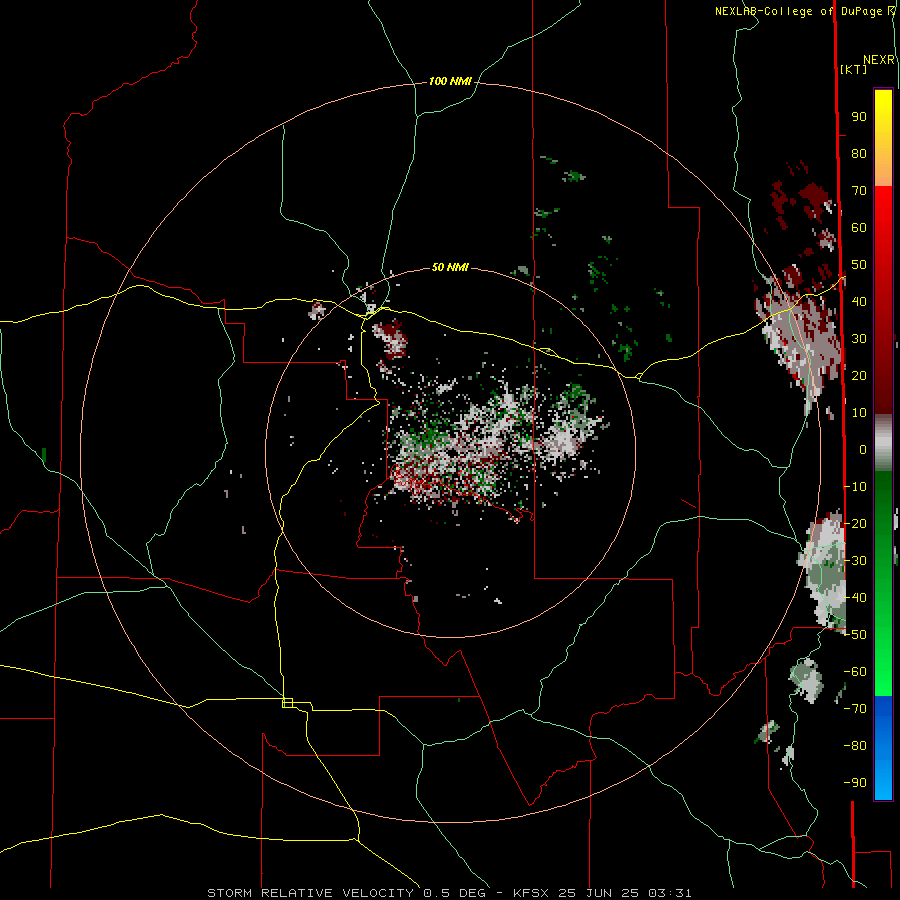Select the -80 value on velocity scale
Viewport: 900px width, 900px height.
tap(855, 746)
